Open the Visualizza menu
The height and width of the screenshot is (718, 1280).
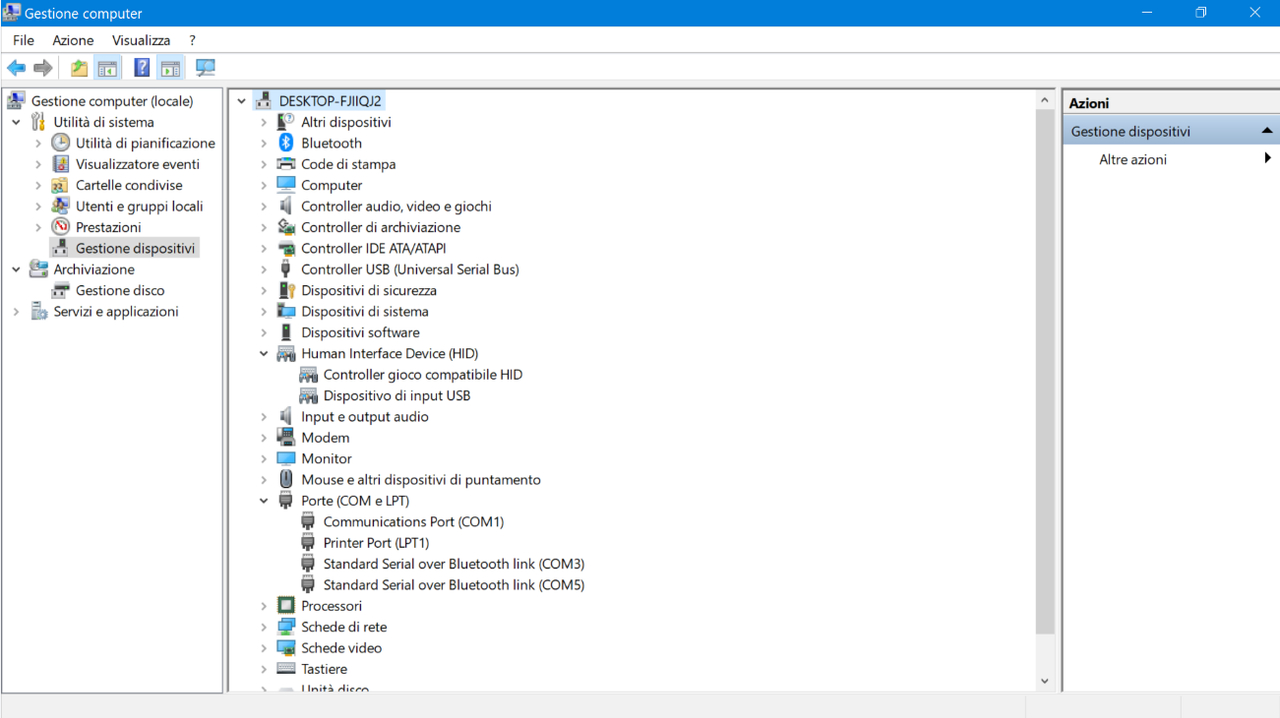tap(141, 40)
